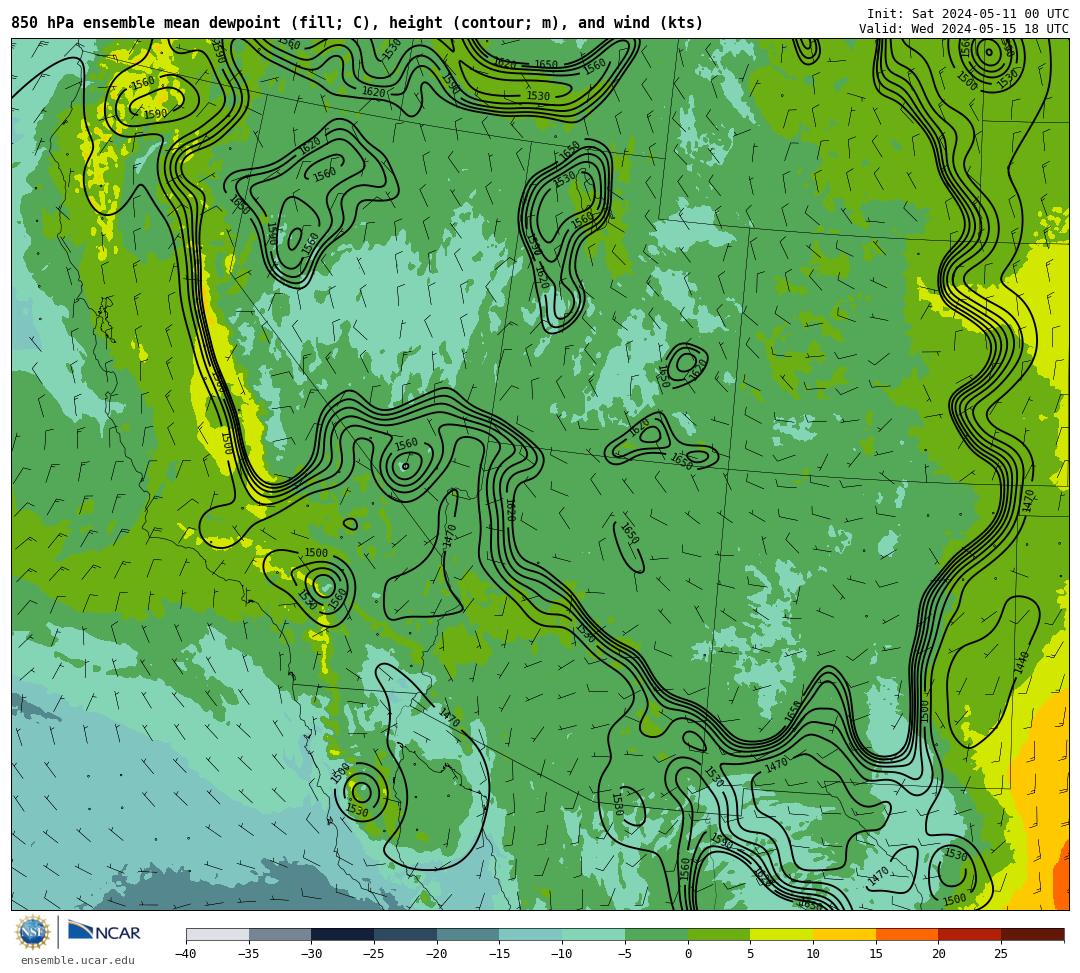Click the 25 colorbar tick label
The image size is (1080, 973).
coord(1001,954)
